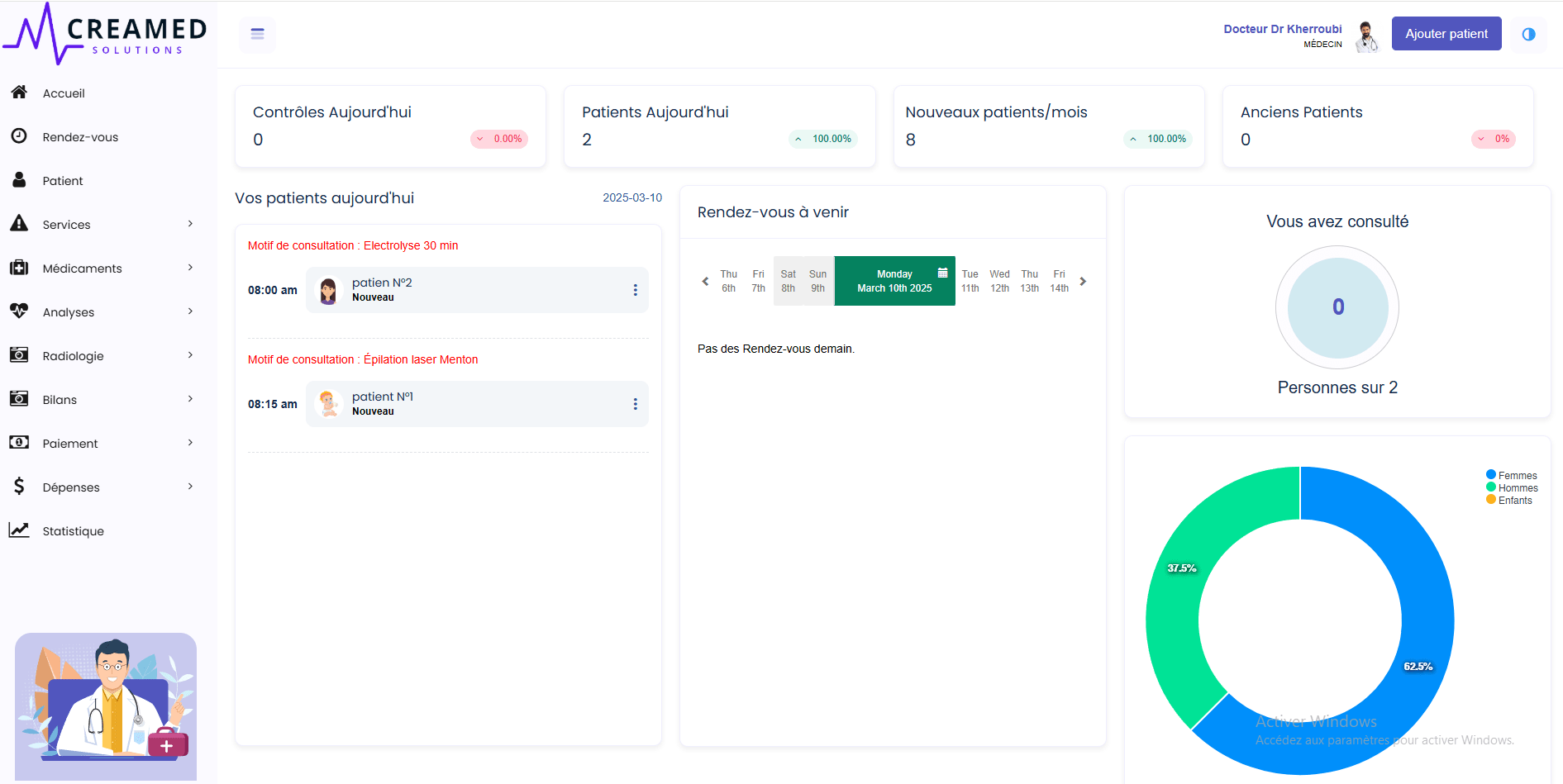
Task: Click the Patient person icon
Action: 19,180
